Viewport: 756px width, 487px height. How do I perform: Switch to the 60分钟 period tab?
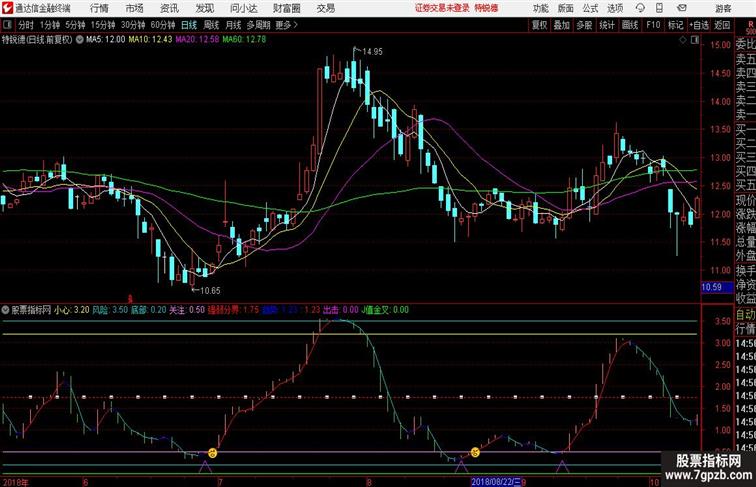tap(162, 25)
